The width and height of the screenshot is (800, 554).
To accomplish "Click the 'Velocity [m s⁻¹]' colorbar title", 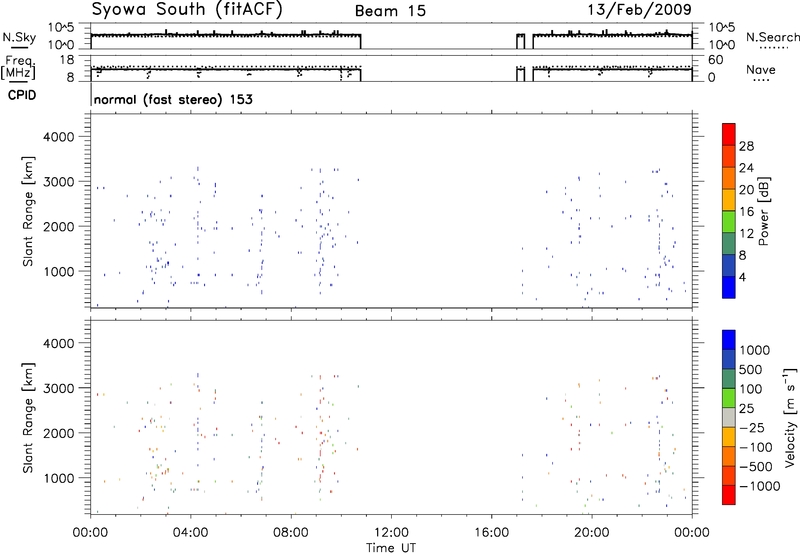I will pyautogui.click(x=791, y=417).
